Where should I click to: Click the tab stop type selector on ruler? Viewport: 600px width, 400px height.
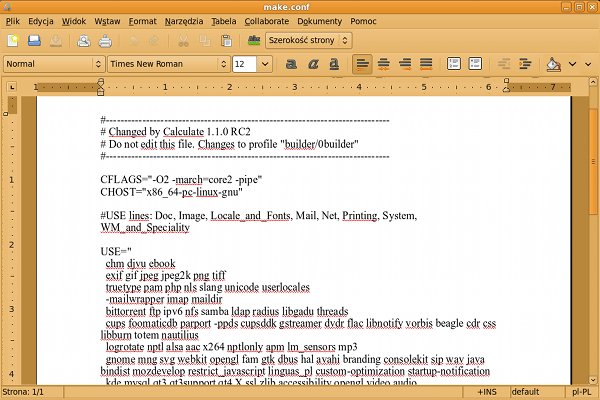coord(12,87)
